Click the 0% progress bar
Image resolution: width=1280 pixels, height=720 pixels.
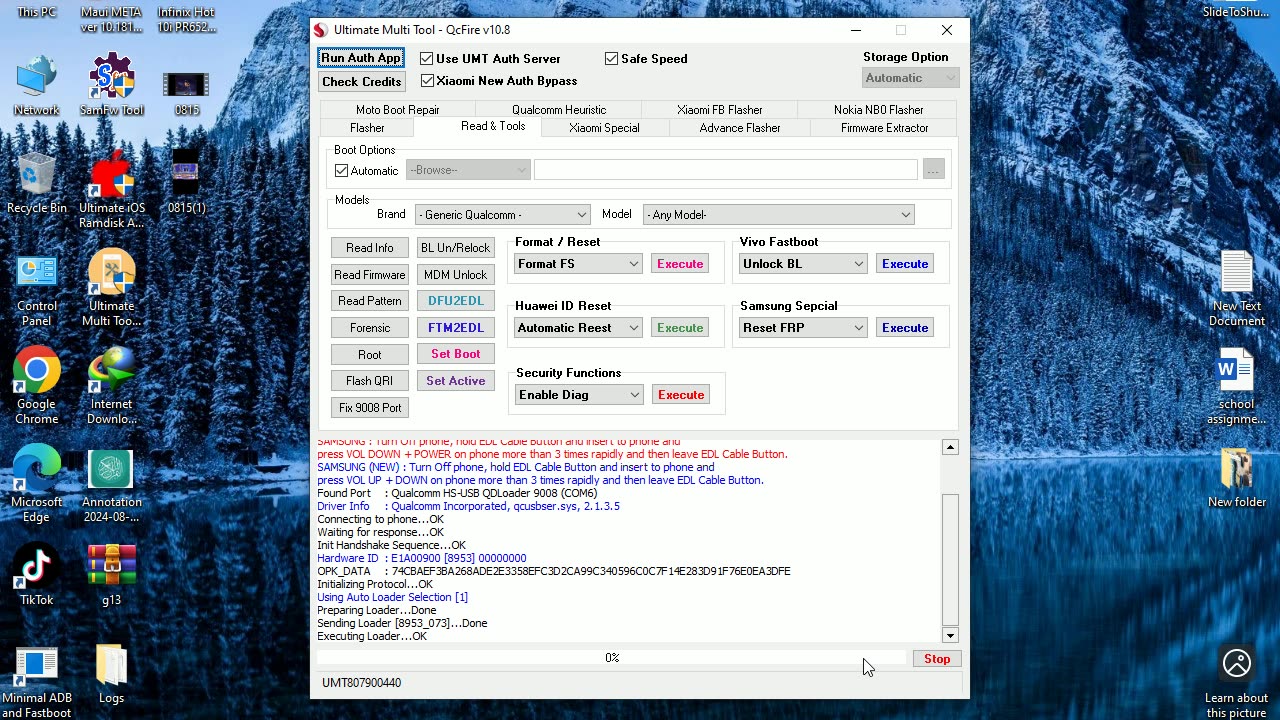pyautogui.click(x=612, y=658)
